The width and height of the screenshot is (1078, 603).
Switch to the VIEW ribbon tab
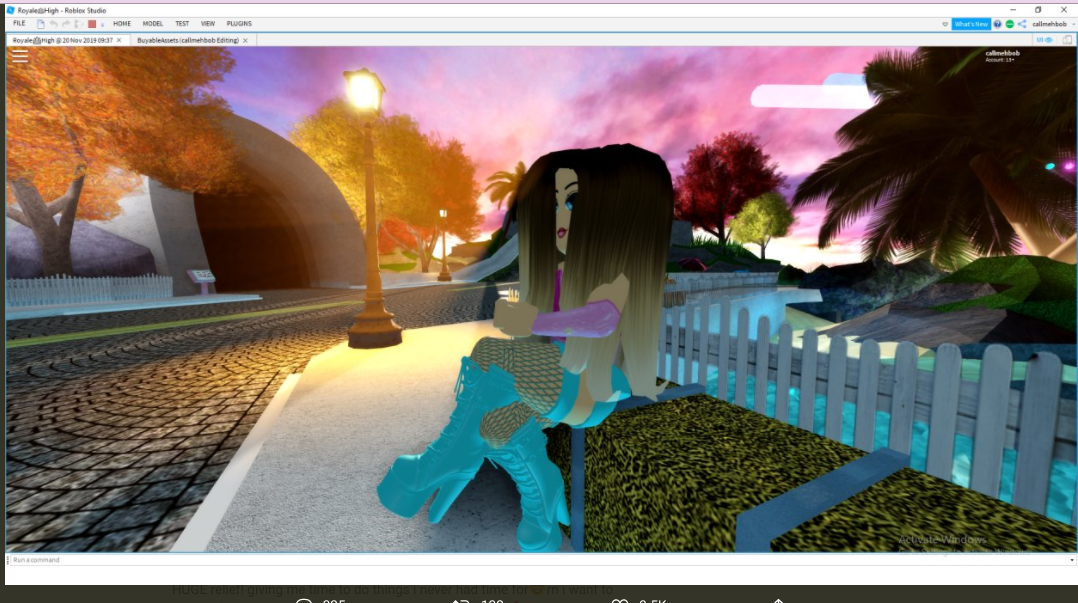point(208,23)
